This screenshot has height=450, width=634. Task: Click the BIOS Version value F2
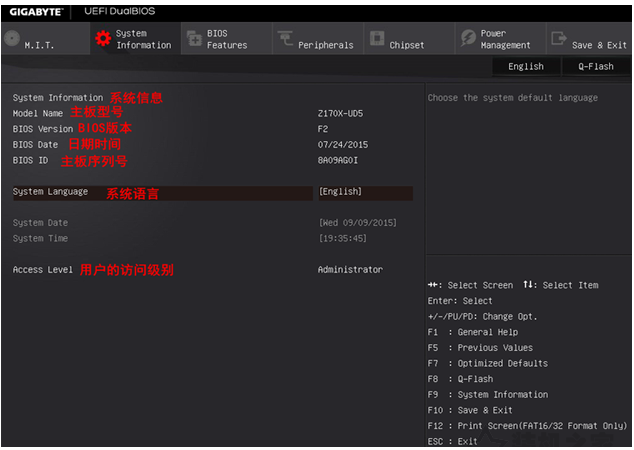pos(323,129)
